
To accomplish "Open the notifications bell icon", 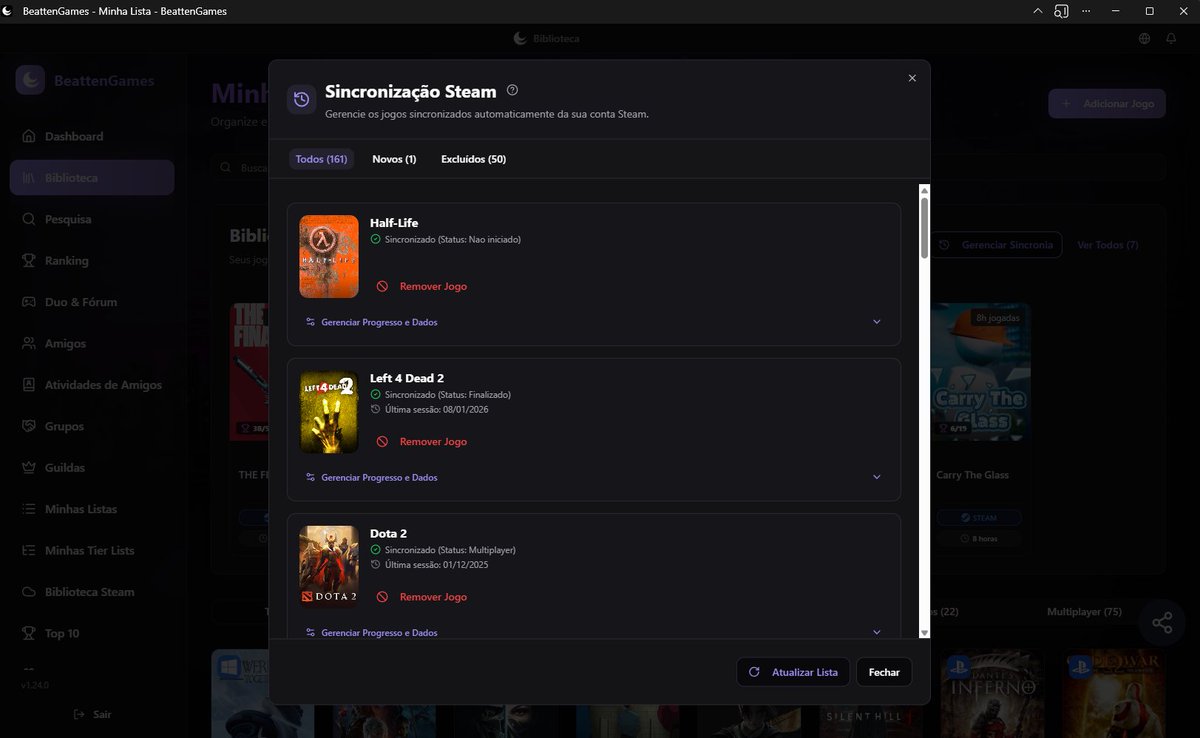I will click(1171, 38).
